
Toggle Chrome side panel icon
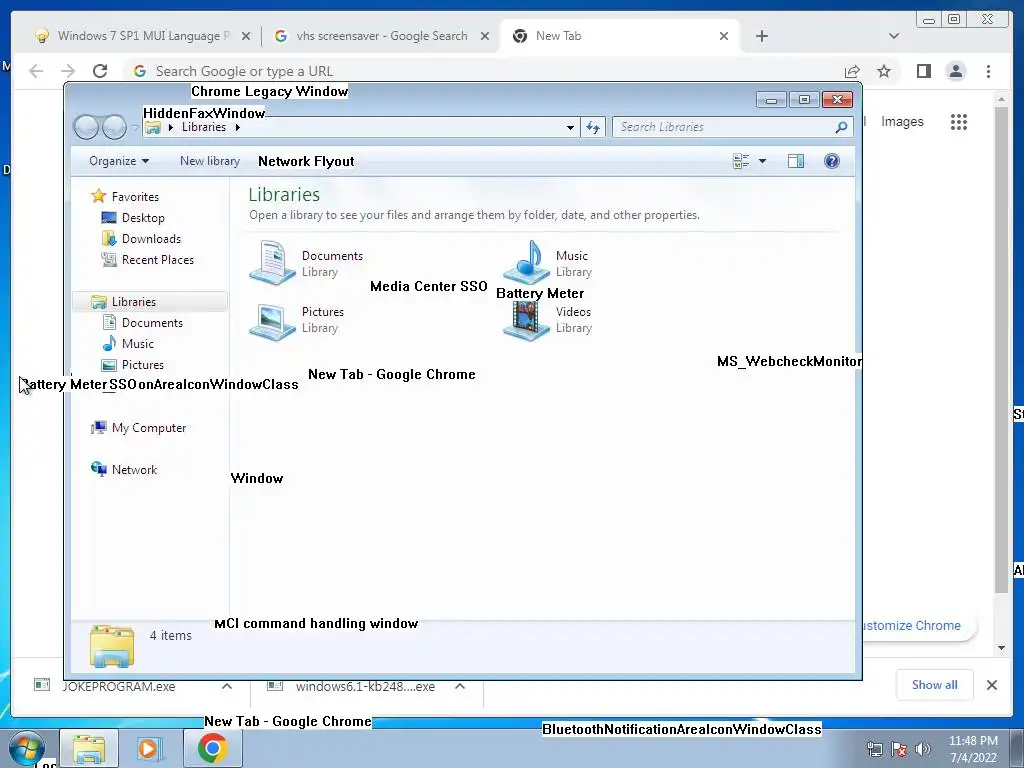click(x=923, y=71)
